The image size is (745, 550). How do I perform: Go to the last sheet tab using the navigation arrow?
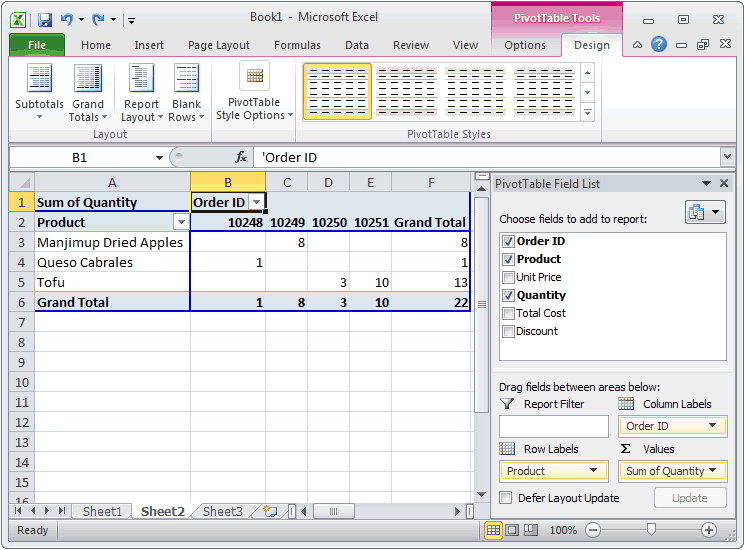tap(62, 511)
